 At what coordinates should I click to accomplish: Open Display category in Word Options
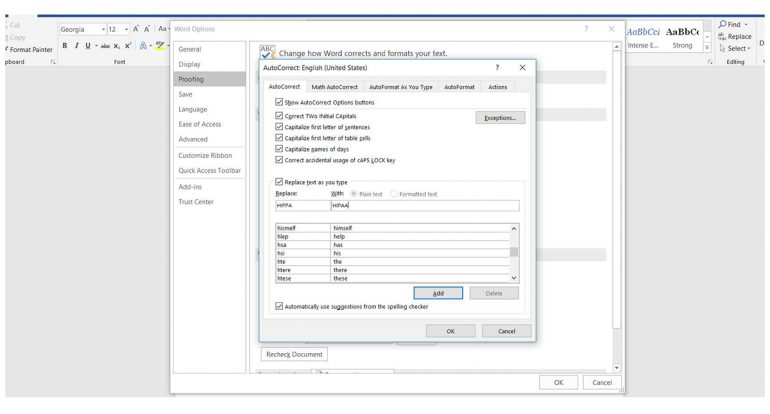tap(189, 64)
